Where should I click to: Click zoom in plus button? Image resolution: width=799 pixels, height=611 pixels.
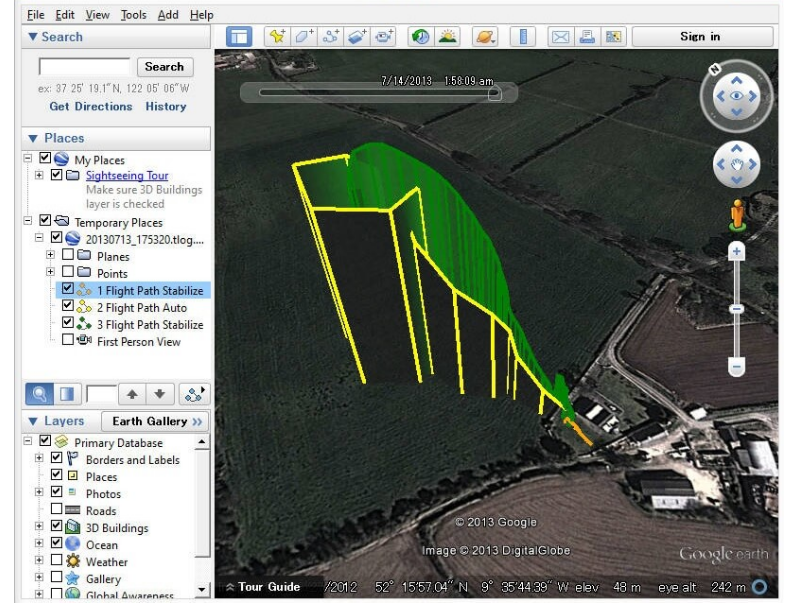[736, 252]
